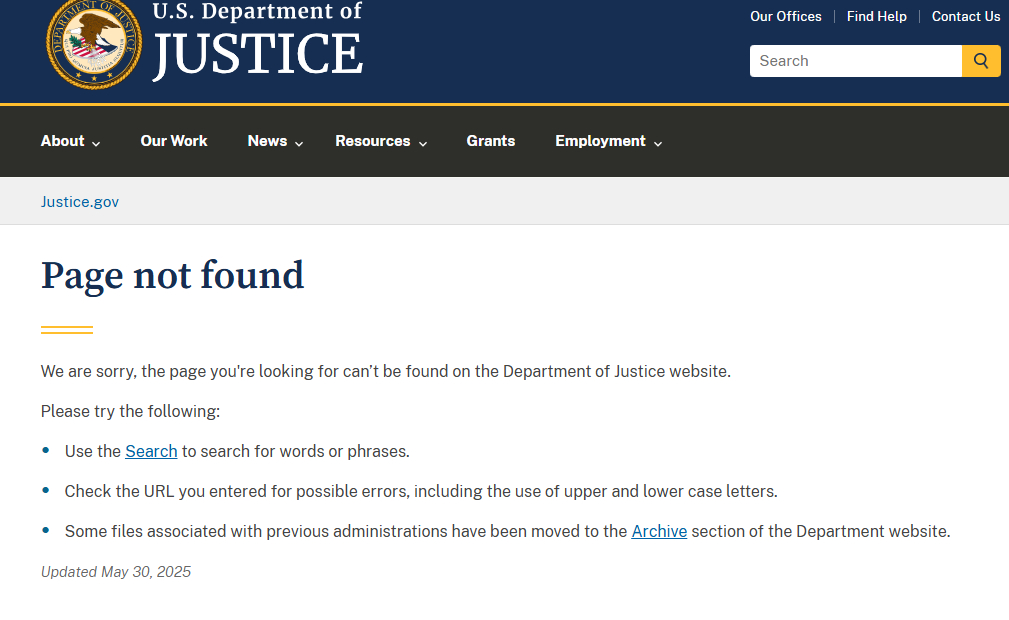
Task: Go to Find Help
Action: click(x=876, y=16)
